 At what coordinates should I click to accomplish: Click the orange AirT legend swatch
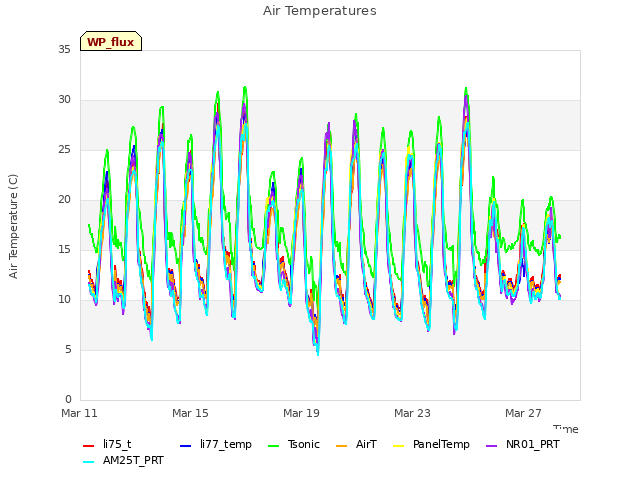click(x=341, y=446)
